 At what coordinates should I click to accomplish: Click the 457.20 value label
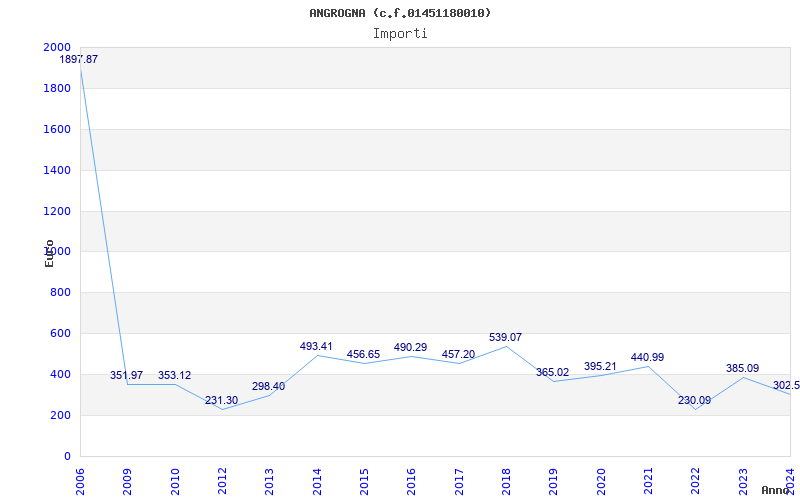[458, 355]
